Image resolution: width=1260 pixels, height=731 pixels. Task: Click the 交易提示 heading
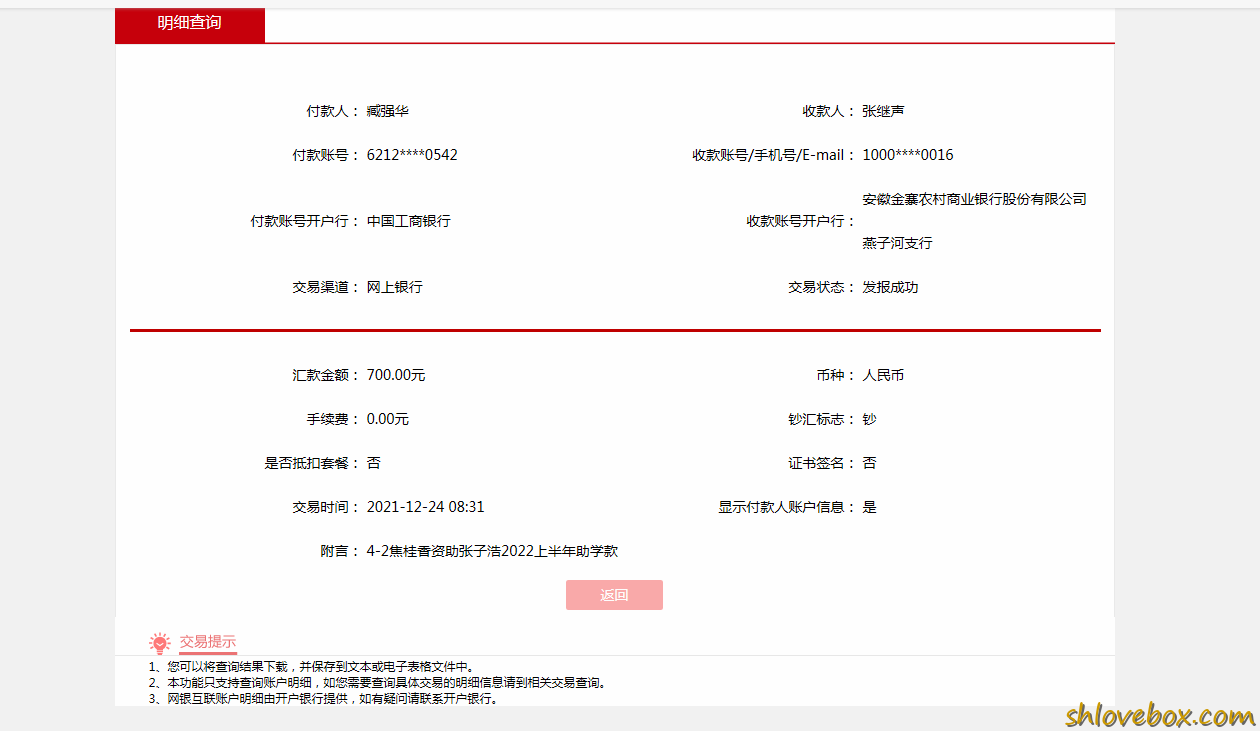click(x=208, y=642)
